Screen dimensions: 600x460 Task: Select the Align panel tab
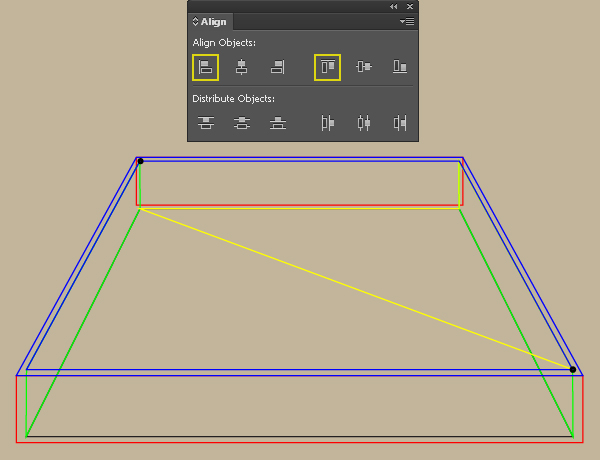(211, 22)
